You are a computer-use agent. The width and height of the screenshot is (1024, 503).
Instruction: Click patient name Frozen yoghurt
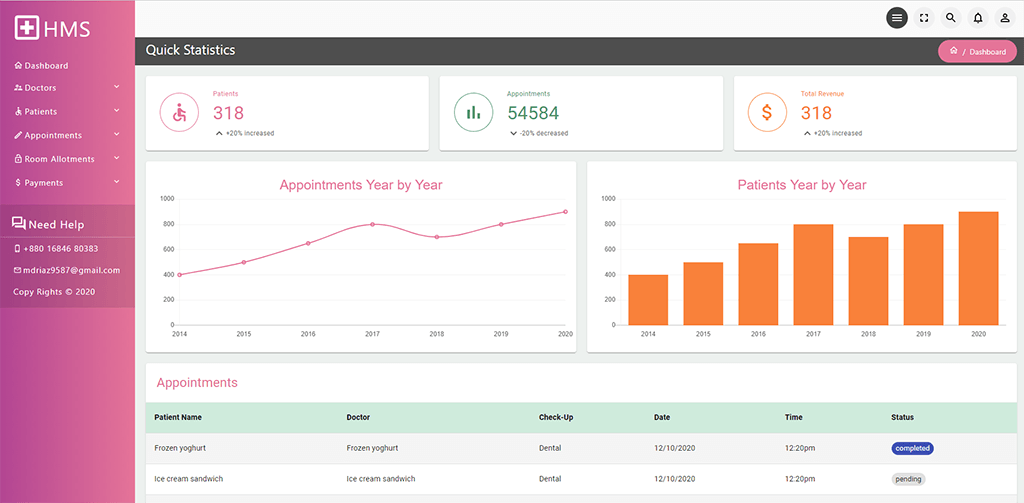(x=180, y=449)
